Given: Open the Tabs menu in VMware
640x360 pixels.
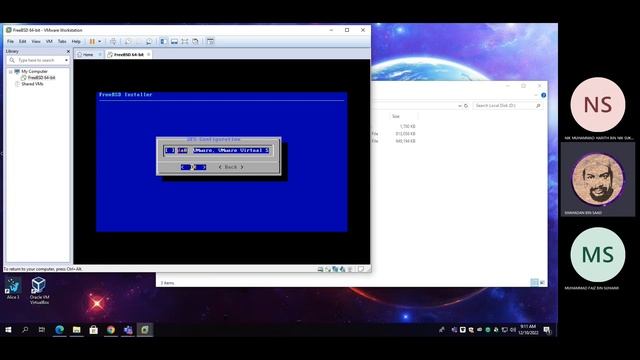Looking at the screenshot, I should (x=62, y=41).
